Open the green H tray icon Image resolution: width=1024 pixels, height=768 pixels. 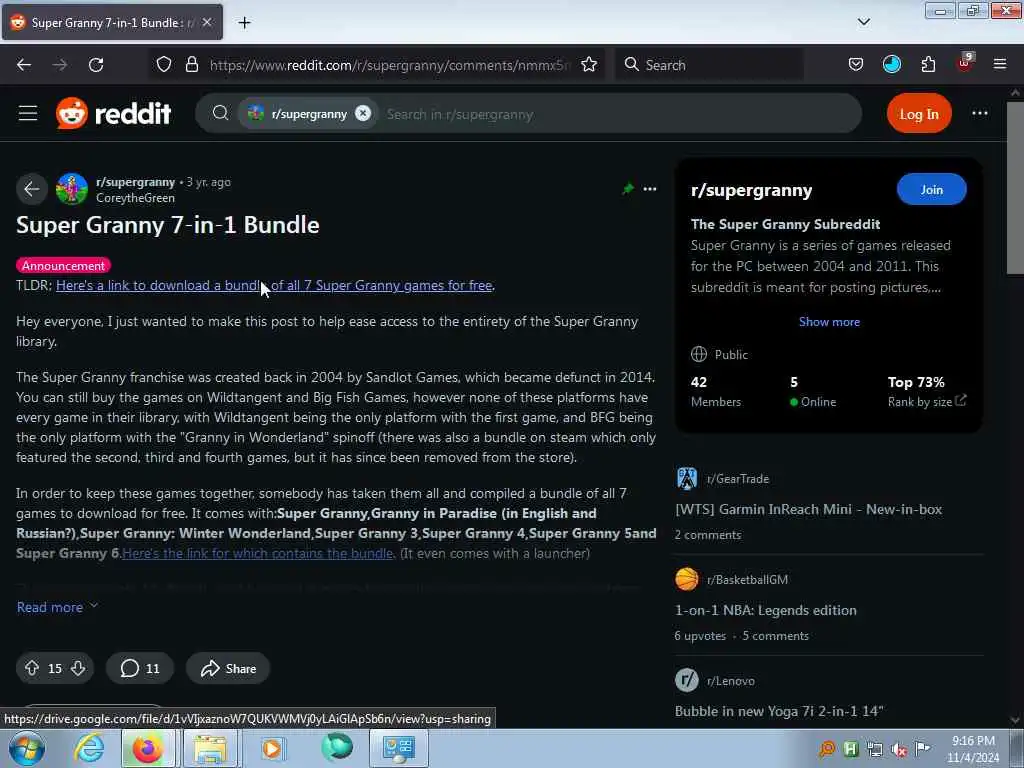tap(850, 749)
